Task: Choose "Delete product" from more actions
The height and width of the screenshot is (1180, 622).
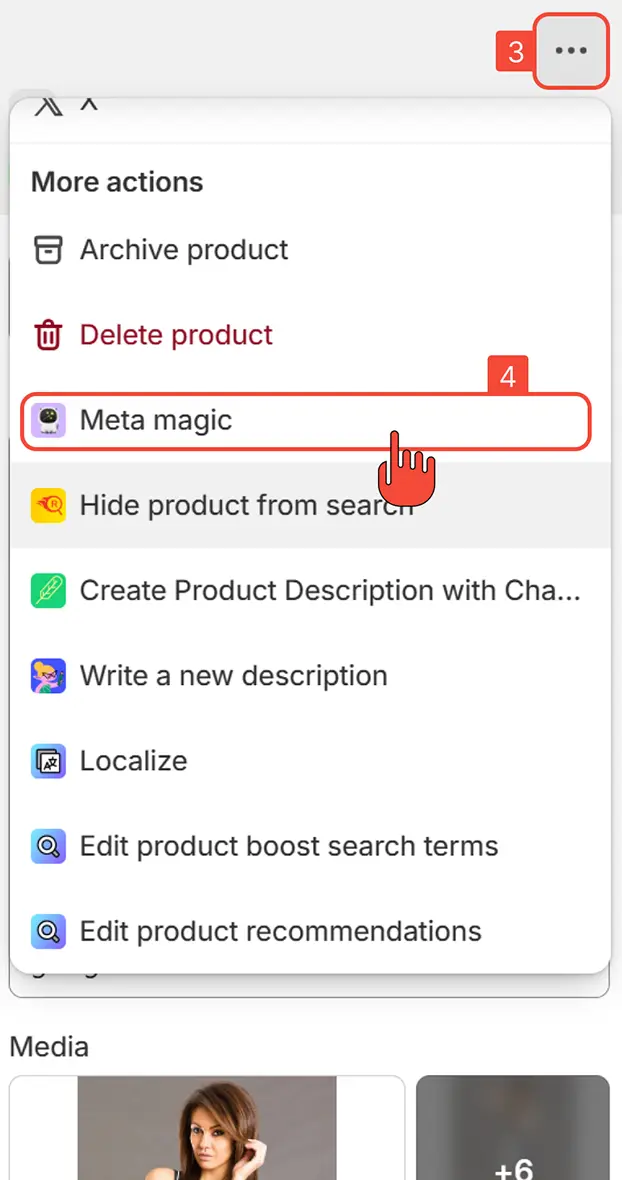Action: 175,335
